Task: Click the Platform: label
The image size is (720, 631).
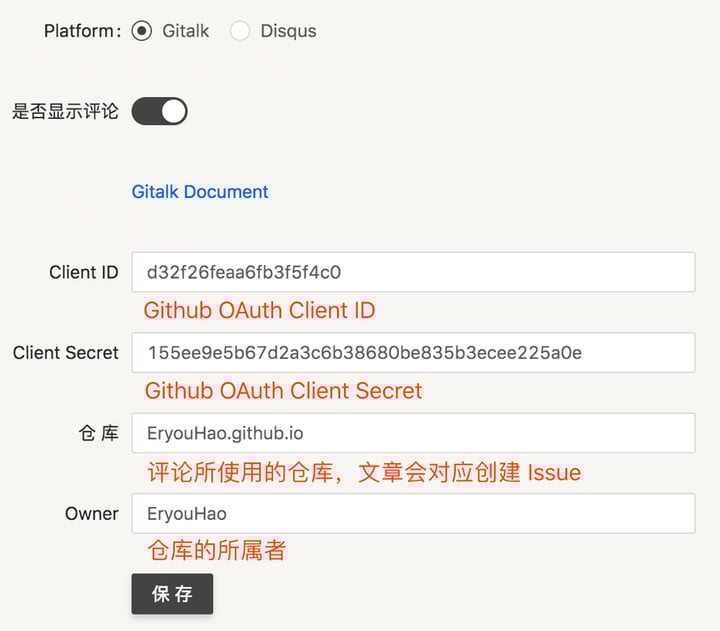Action: click(83, 31)
